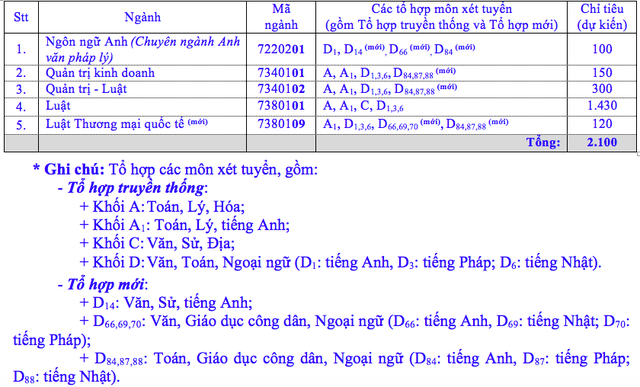The width and height of the screenshot is (640, 387).
Task: Click the quota value 300
Action: [602, 89]
